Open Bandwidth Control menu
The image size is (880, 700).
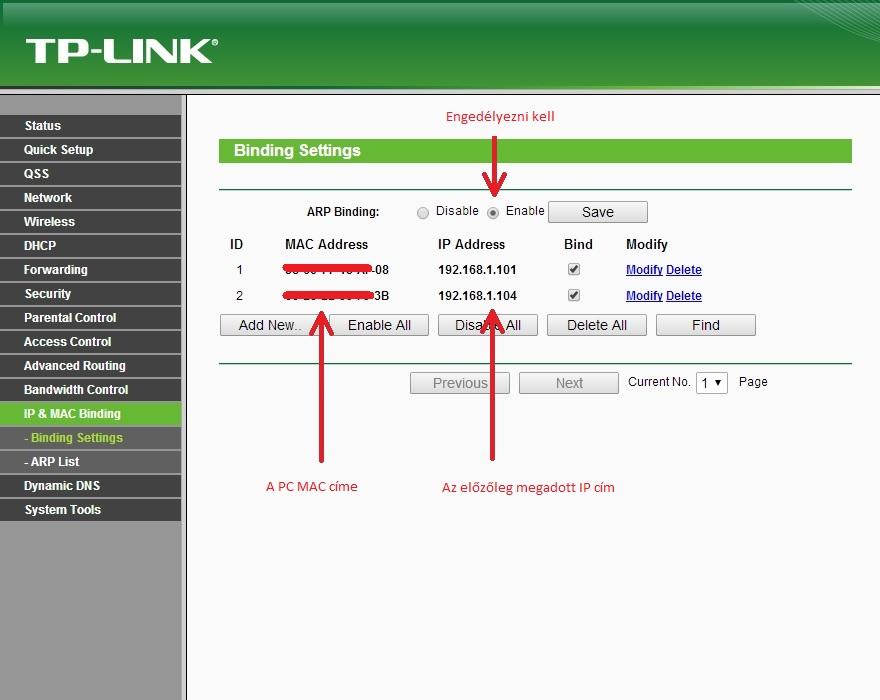[x=90, y=390]
